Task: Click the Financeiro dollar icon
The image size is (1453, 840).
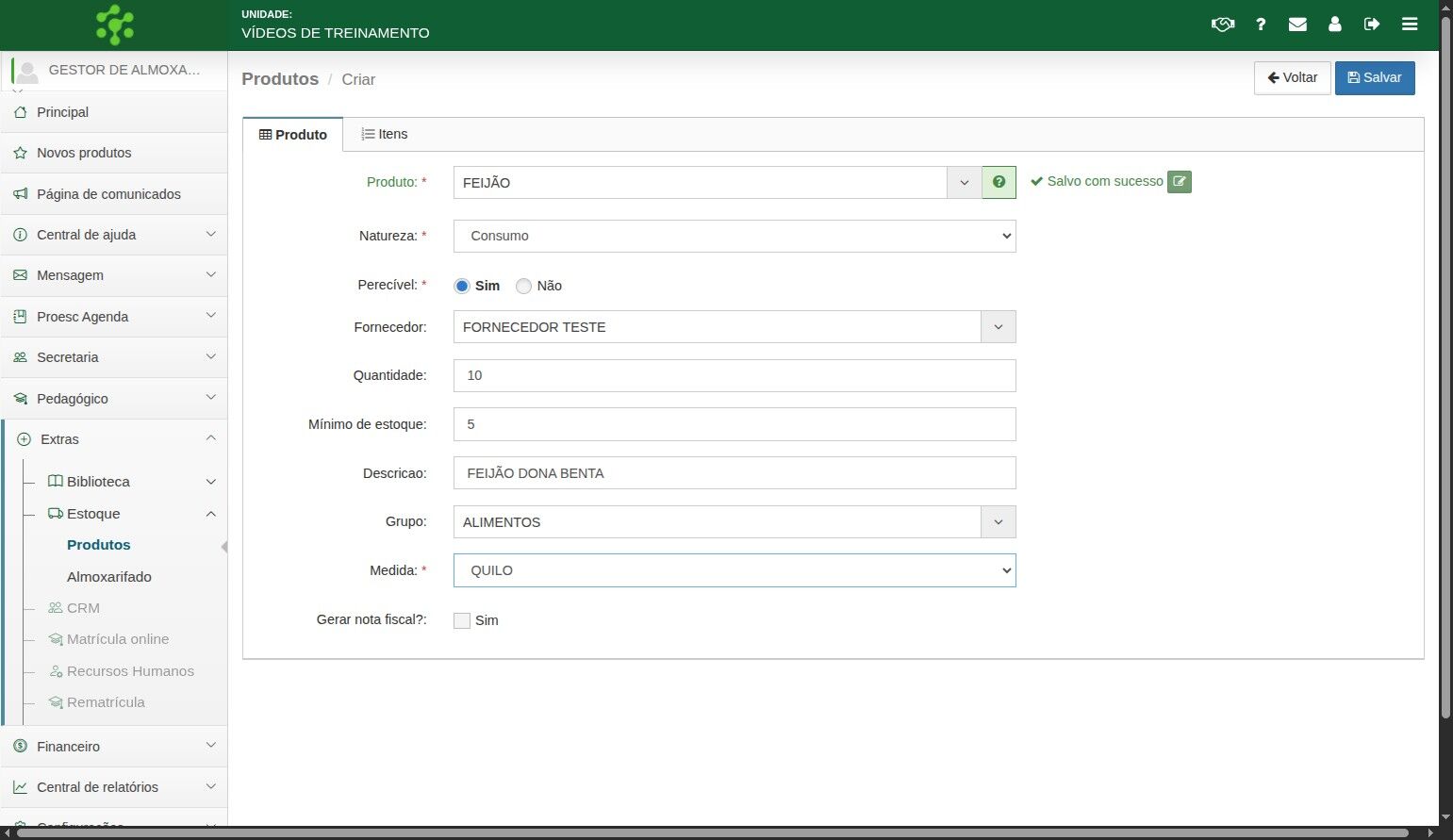Action: (20, 747)
